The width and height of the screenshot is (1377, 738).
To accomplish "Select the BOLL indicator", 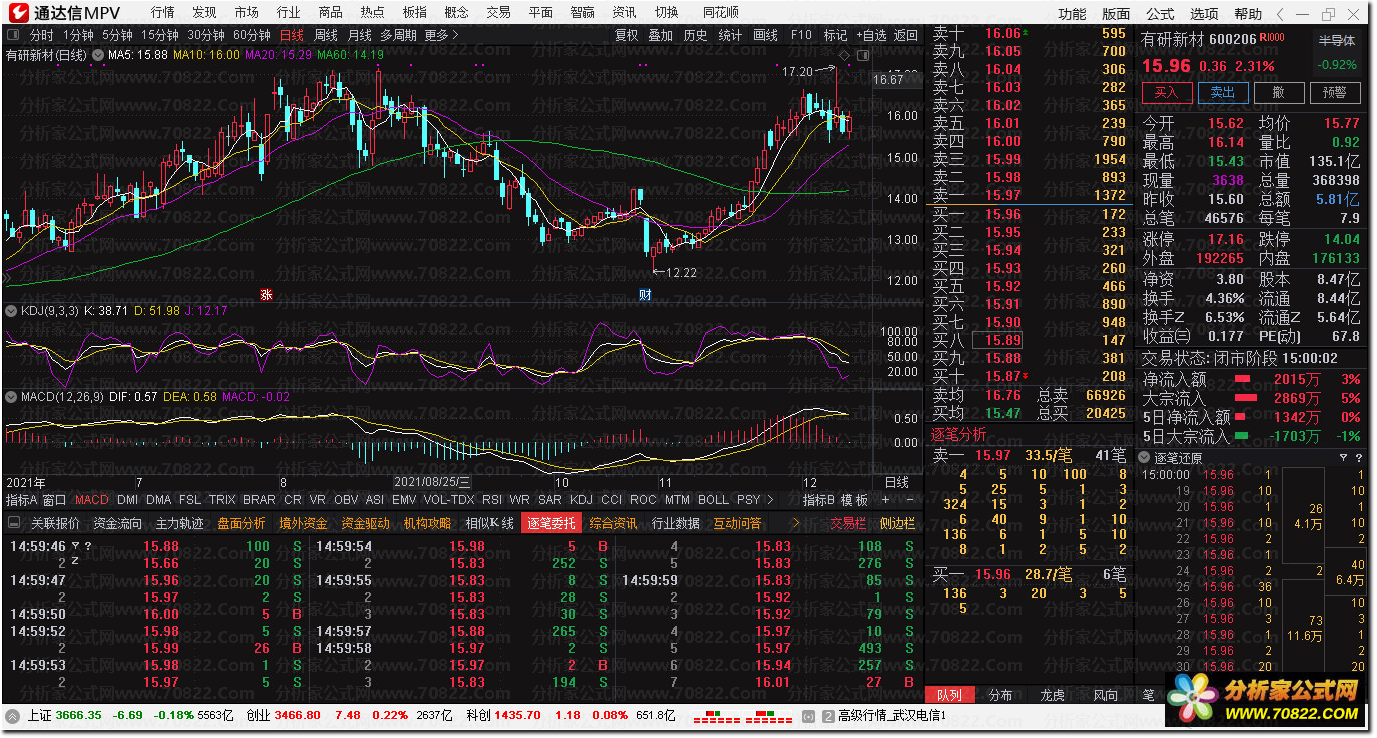I will click(713, 500).
